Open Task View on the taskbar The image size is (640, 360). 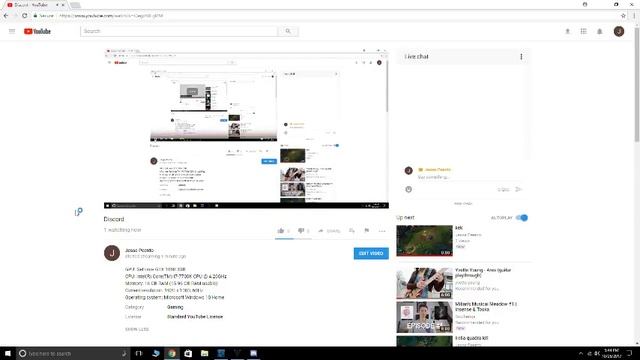point(139,353)
